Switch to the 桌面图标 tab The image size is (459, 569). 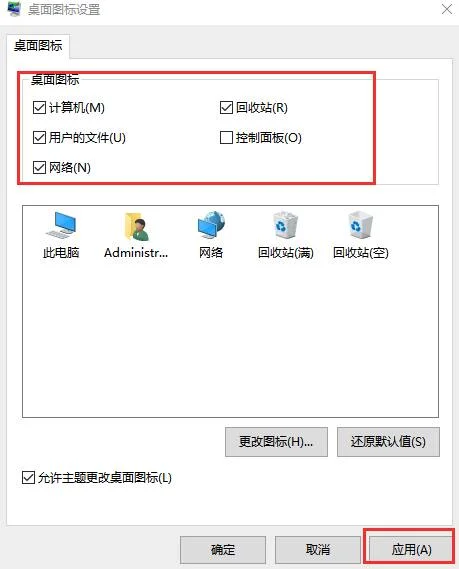38,46
